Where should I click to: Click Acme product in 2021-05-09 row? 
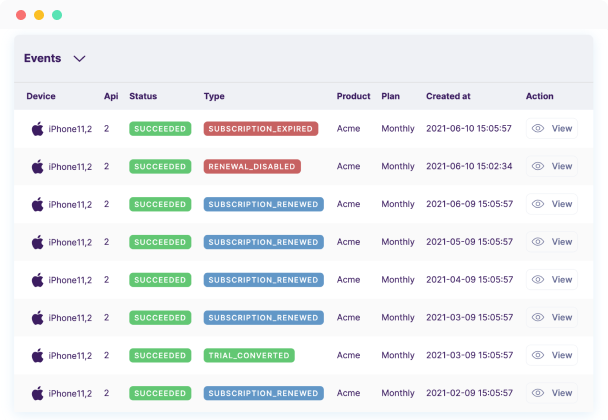pyautogui.click(x=348, y=242)
